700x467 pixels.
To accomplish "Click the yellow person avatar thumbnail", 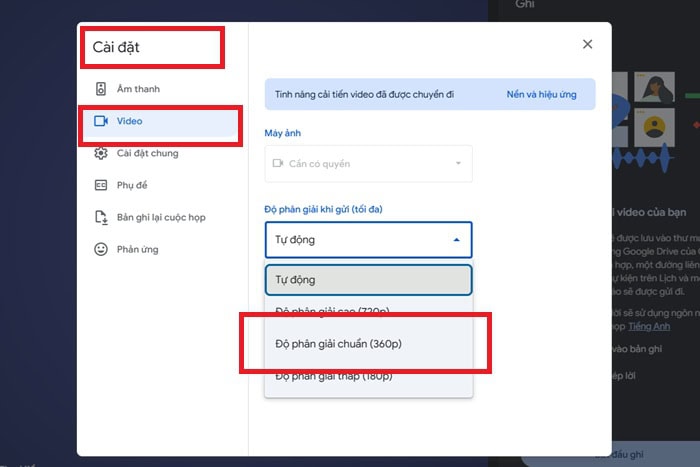I will click(654, 127).
